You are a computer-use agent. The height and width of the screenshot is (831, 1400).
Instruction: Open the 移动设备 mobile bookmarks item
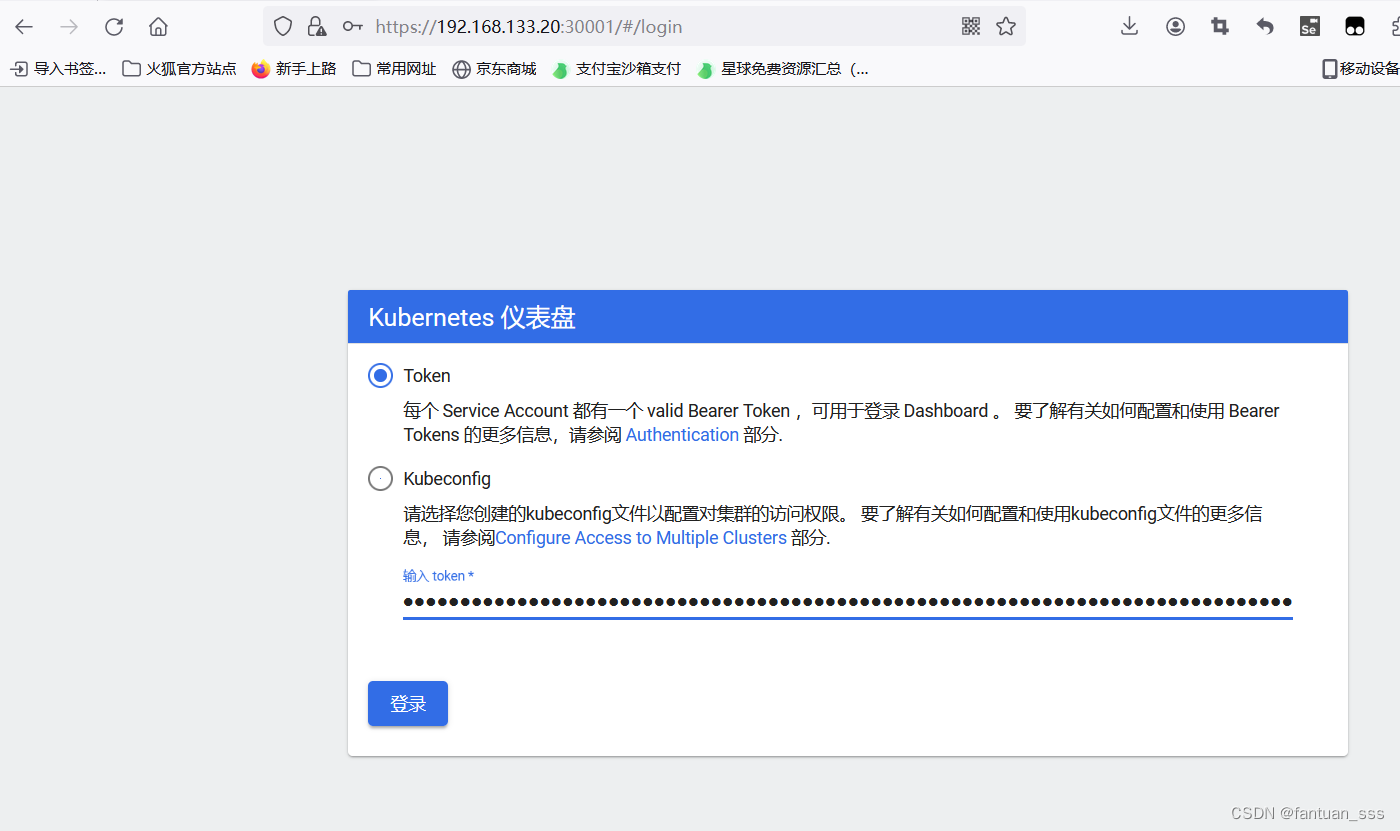tap(1360, 69)
